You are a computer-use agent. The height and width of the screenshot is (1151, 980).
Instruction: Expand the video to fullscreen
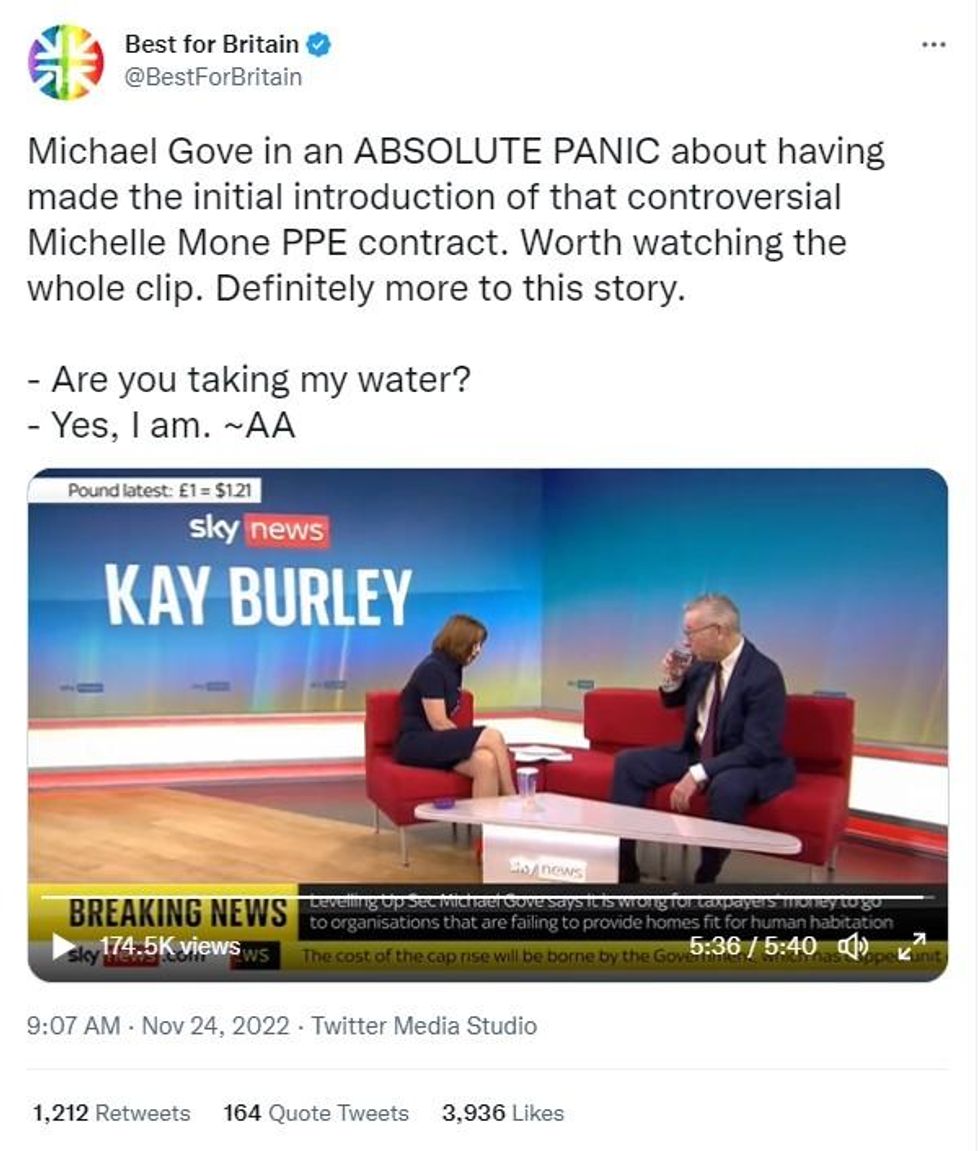click(912, 946)
